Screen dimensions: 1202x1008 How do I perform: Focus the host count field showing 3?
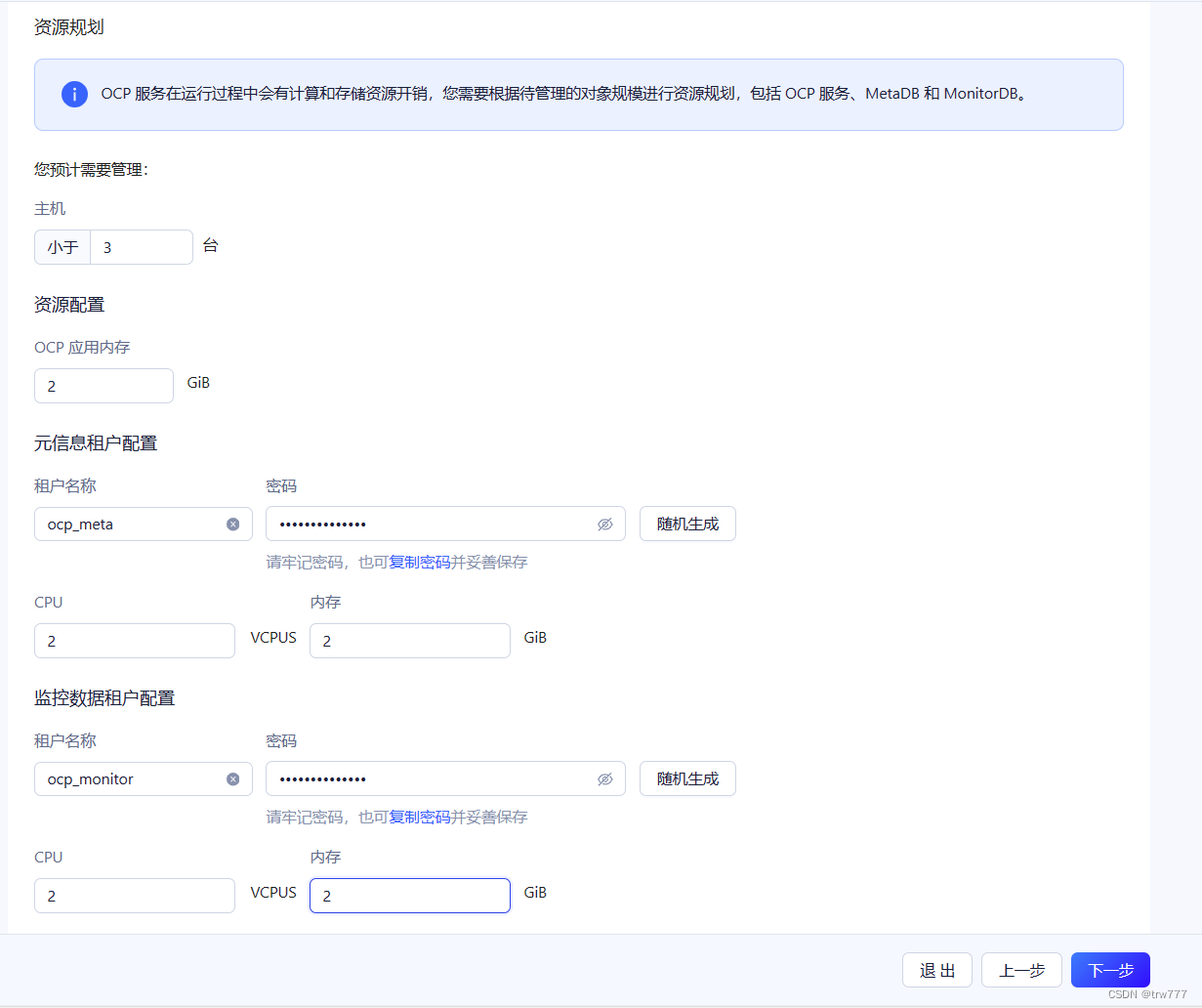[142, 247]
